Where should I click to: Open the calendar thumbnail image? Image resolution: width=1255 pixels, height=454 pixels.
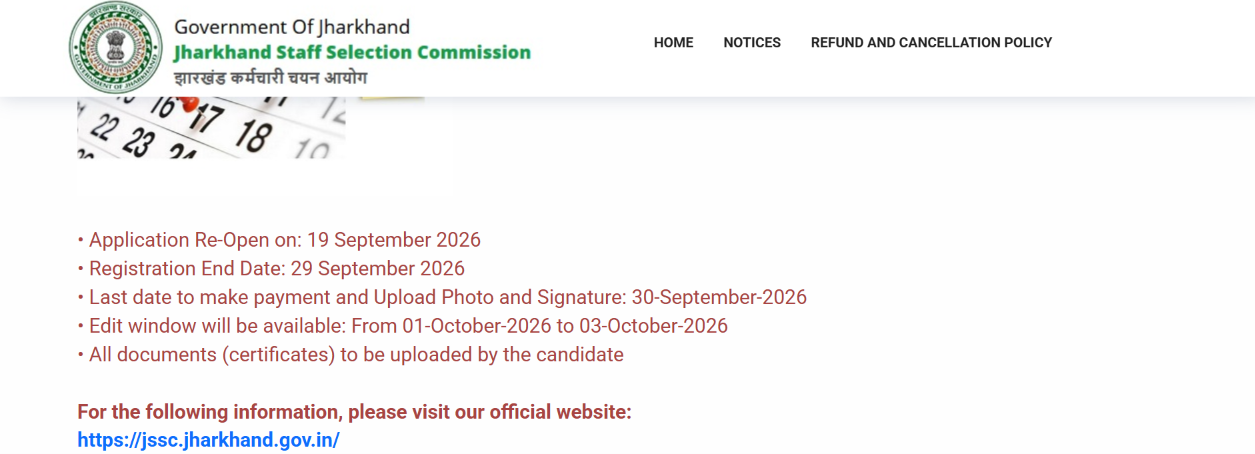(x=211, y=128)
